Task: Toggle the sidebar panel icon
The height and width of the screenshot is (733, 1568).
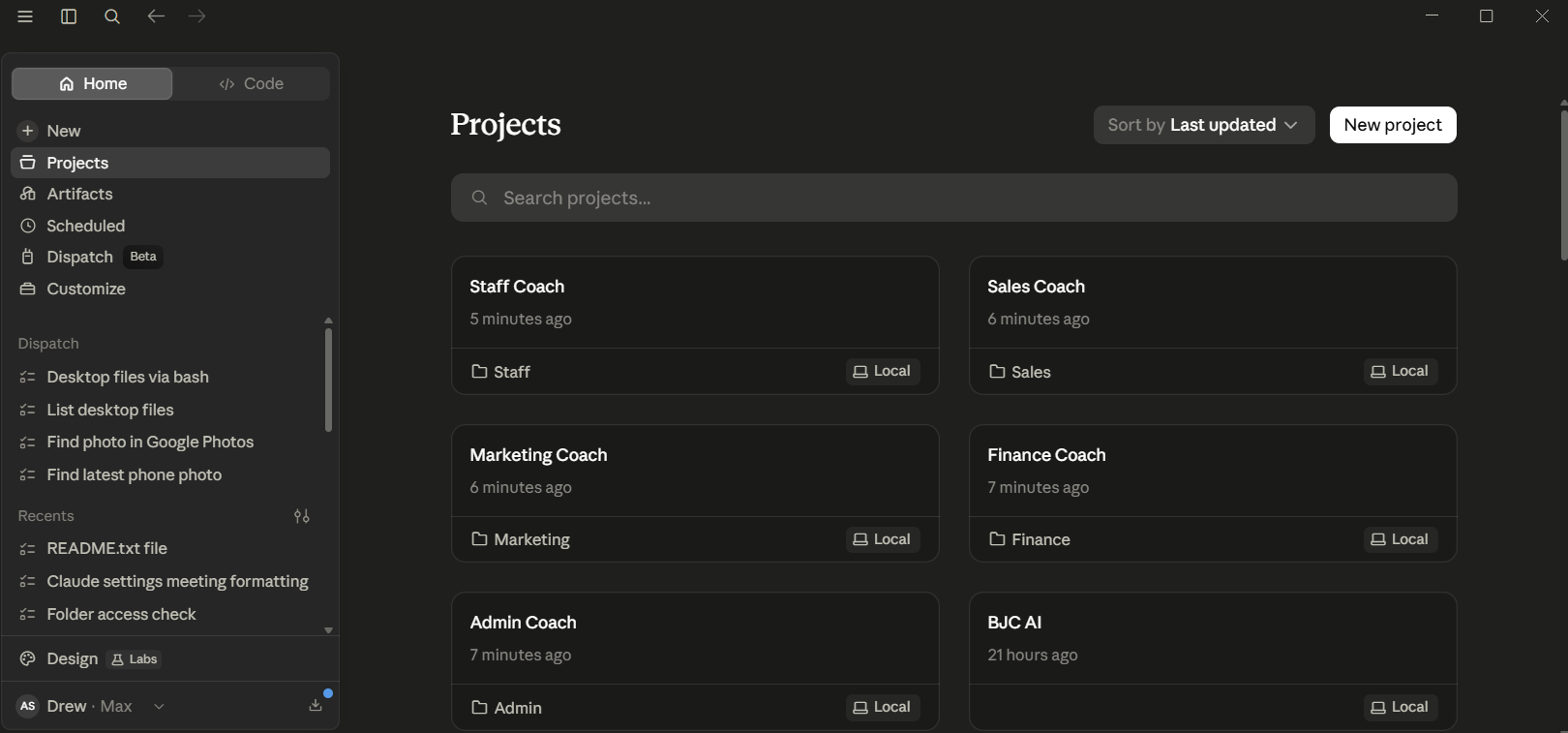Action: (x=69, y=16)
